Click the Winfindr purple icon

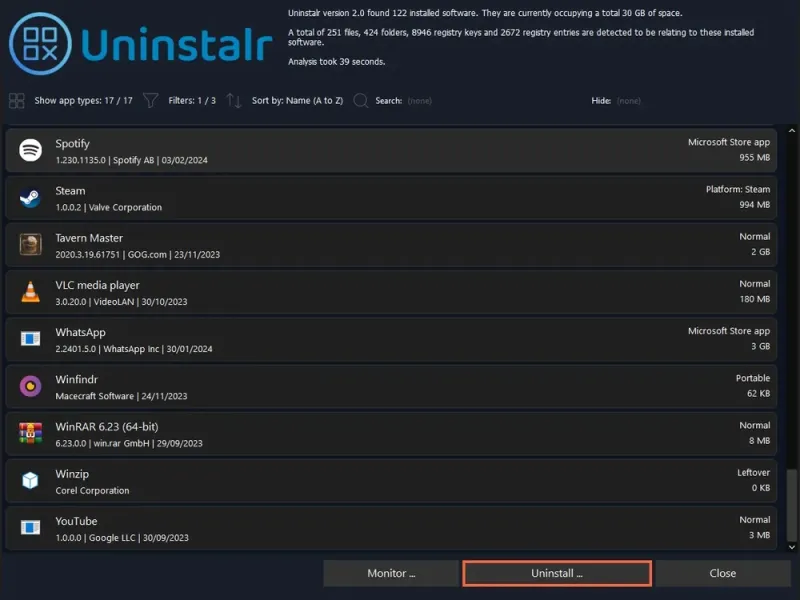(31, 386)
